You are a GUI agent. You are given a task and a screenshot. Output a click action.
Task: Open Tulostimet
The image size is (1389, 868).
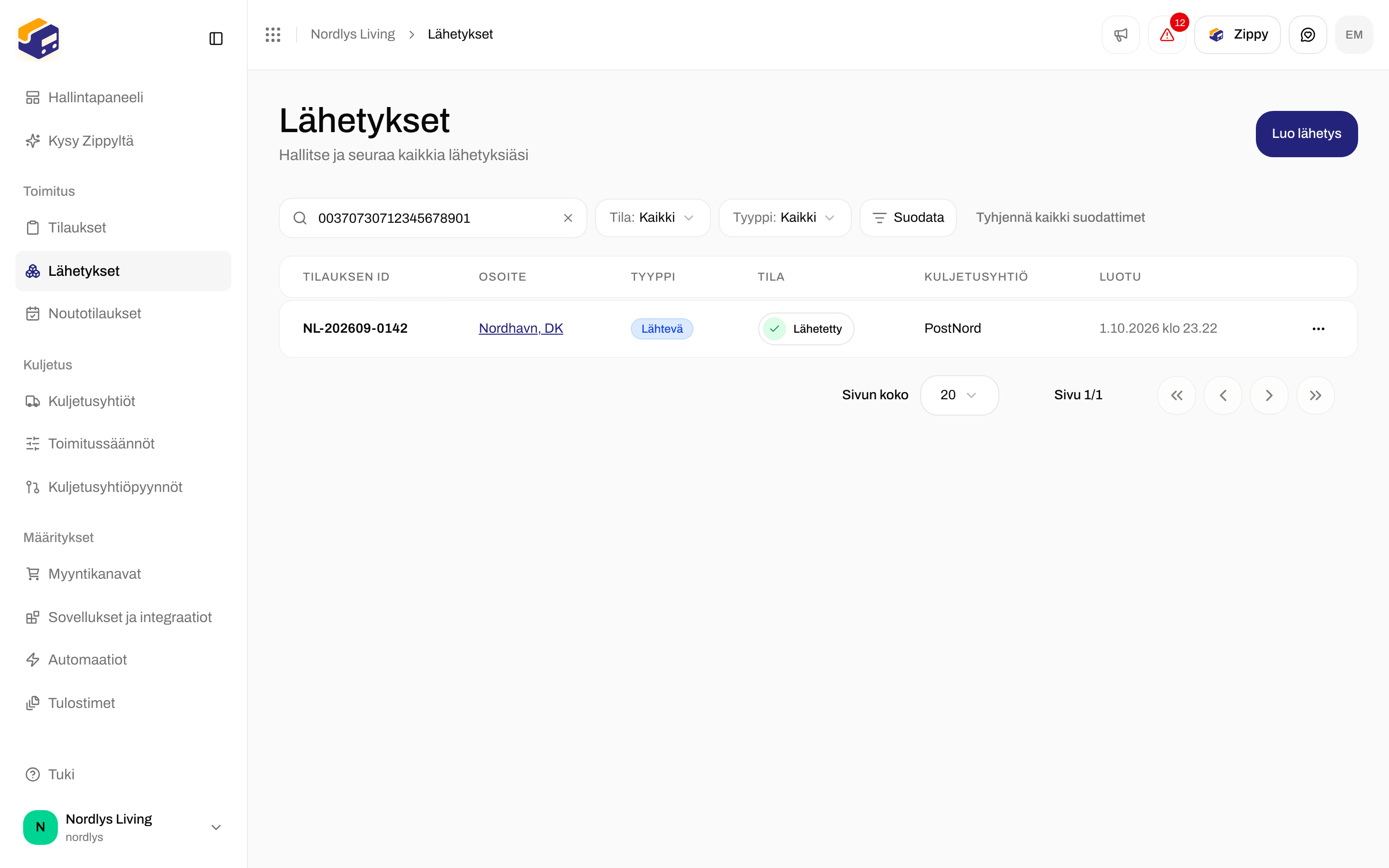pyautogui.click(x=123, y=703)
